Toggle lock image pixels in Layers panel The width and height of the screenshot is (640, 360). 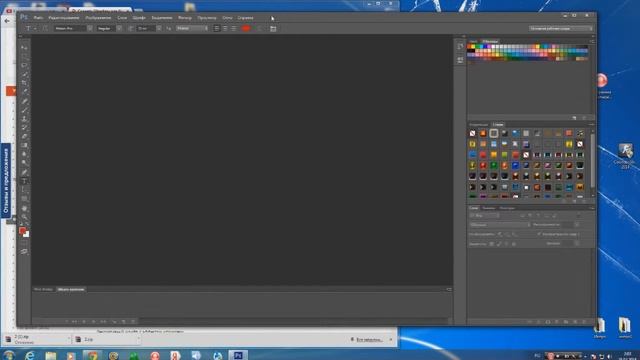pyautogui.click(x=499, y=244)
